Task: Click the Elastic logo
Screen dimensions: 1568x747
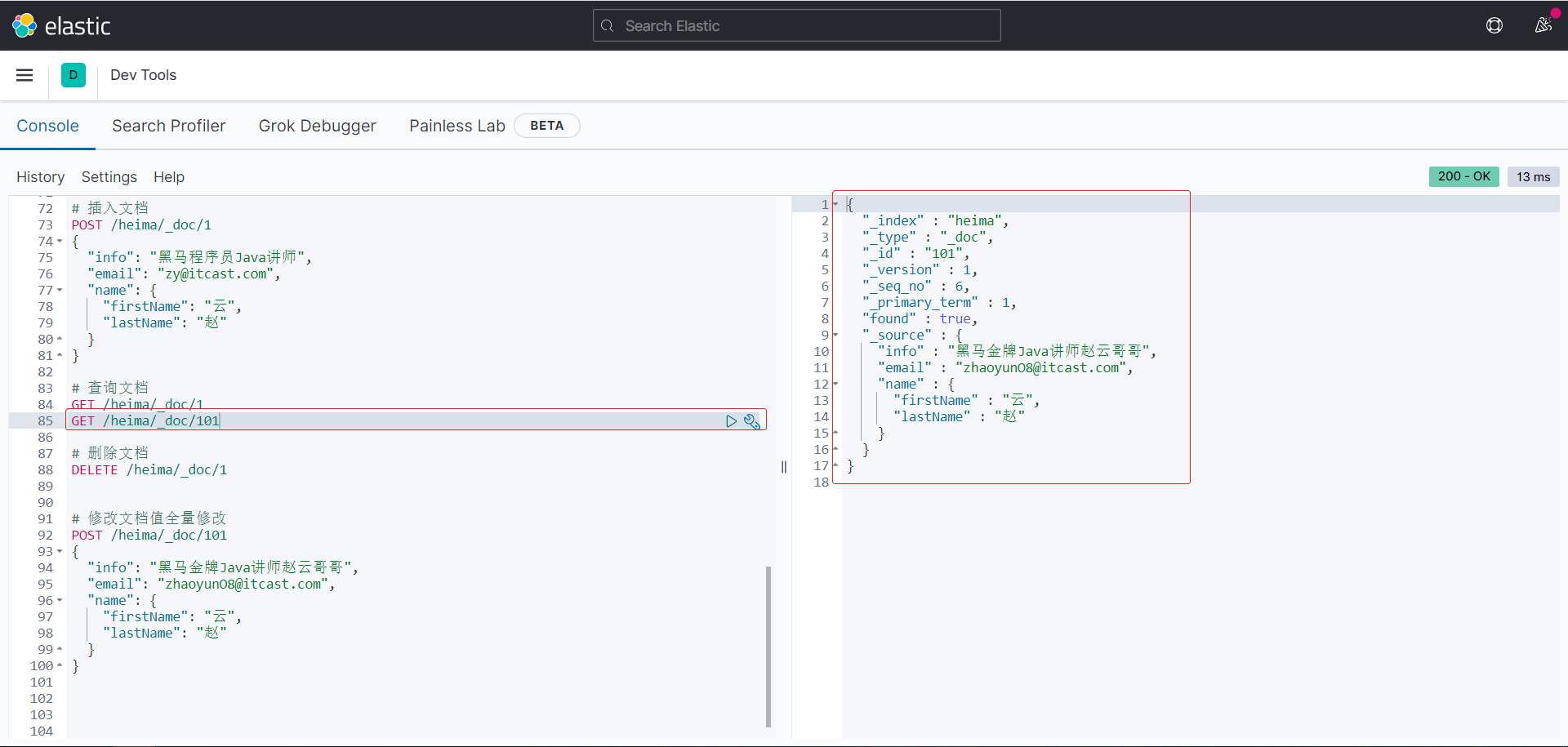Action: 61,26
